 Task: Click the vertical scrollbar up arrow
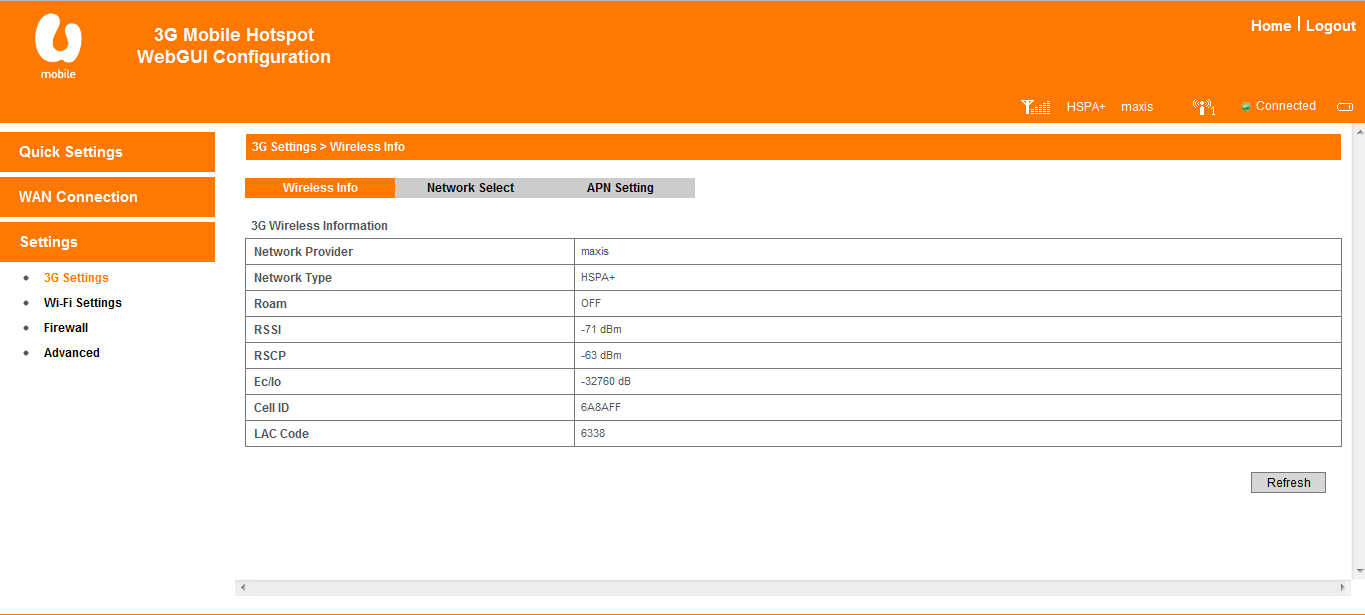1358,131
